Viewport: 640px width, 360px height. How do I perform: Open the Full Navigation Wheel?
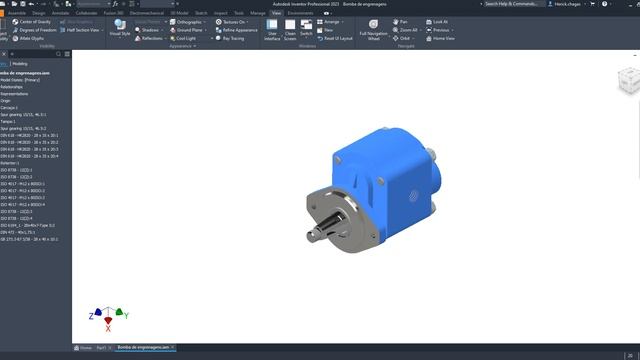tap(373, 30)
